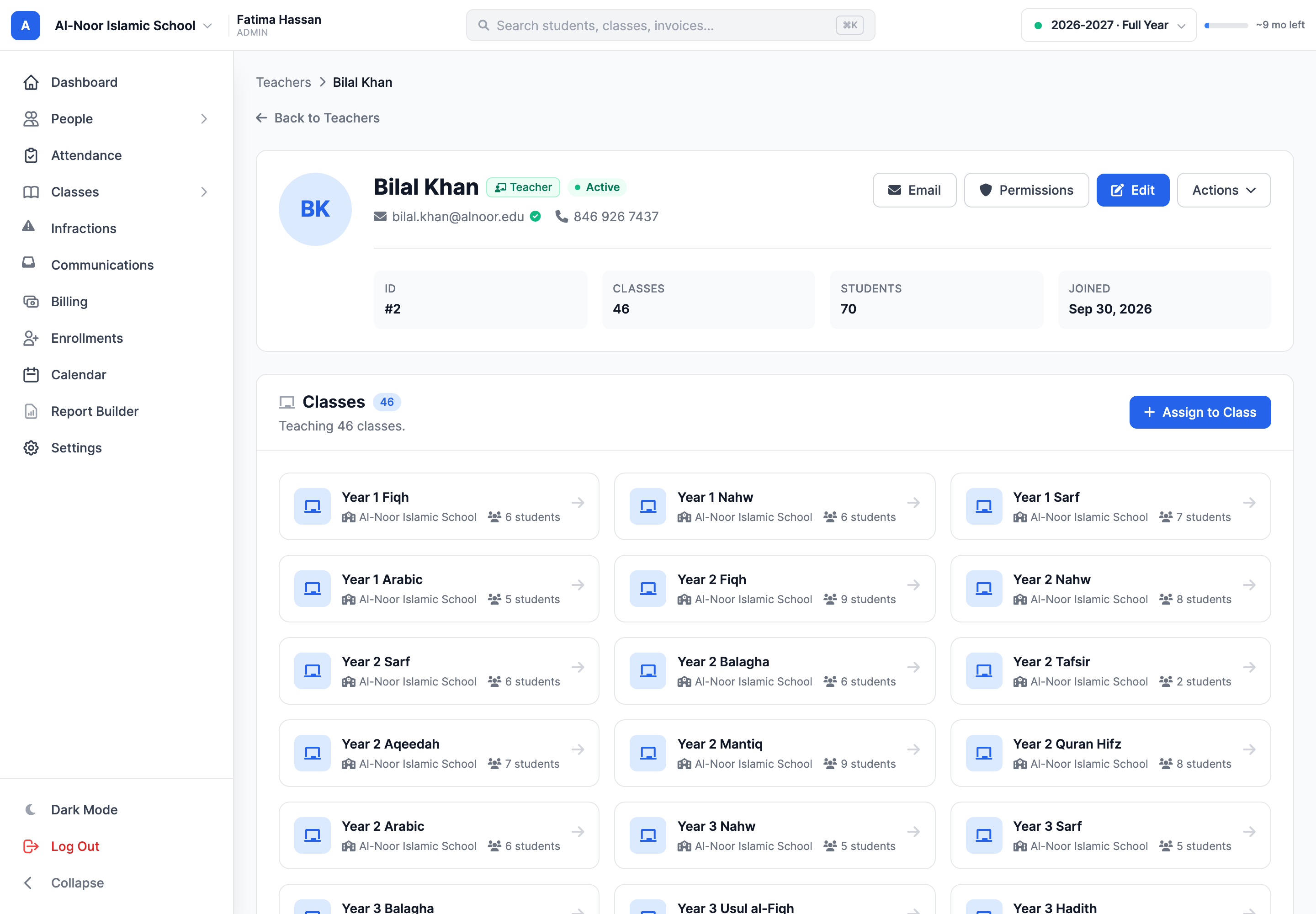1316x914 pixels.
Task: Click the Year 2 Tafsir class icon
Action: (x=984, y=671)
